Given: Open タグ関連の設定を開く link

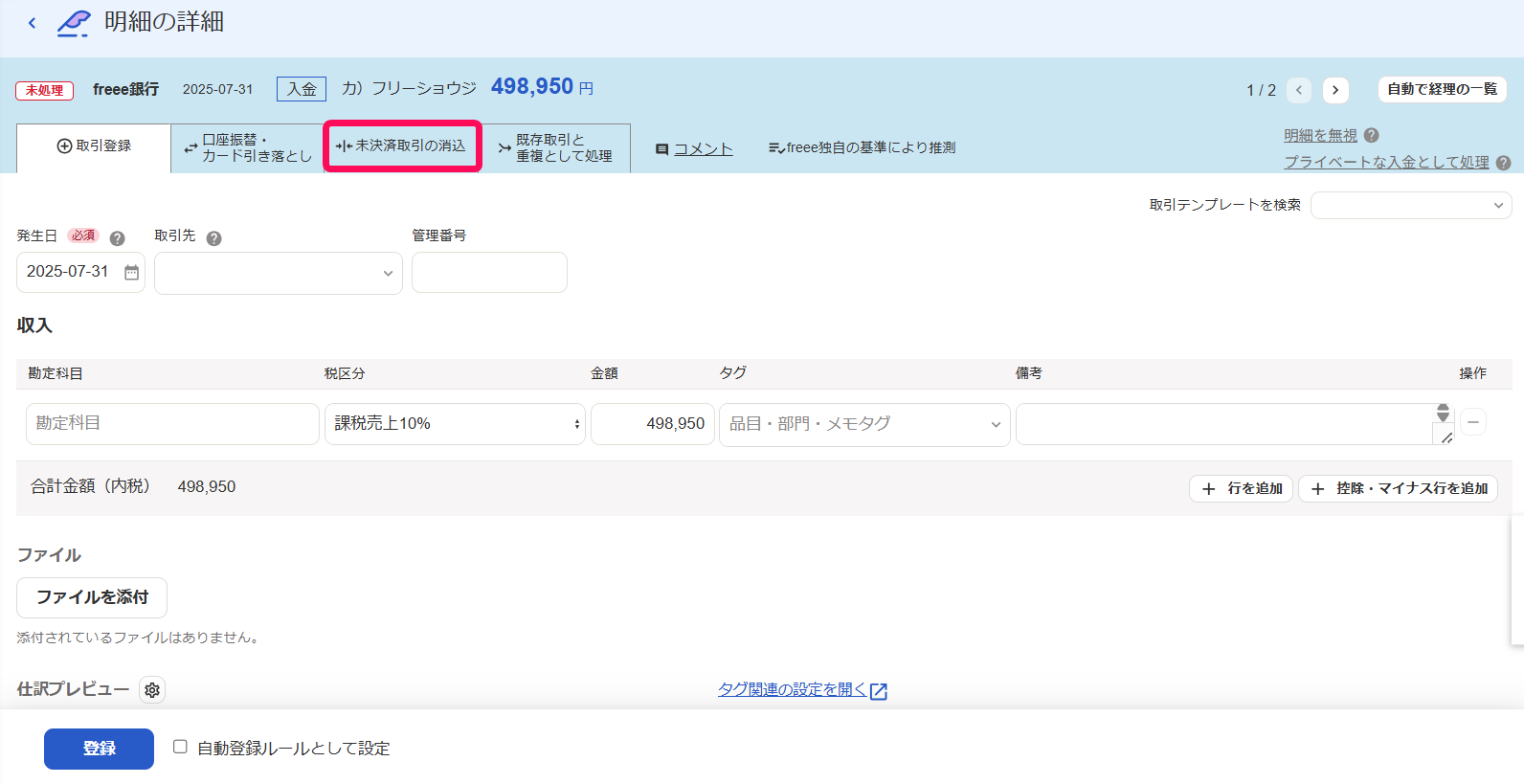Looking at the screenshot, I should click(792, 689).
